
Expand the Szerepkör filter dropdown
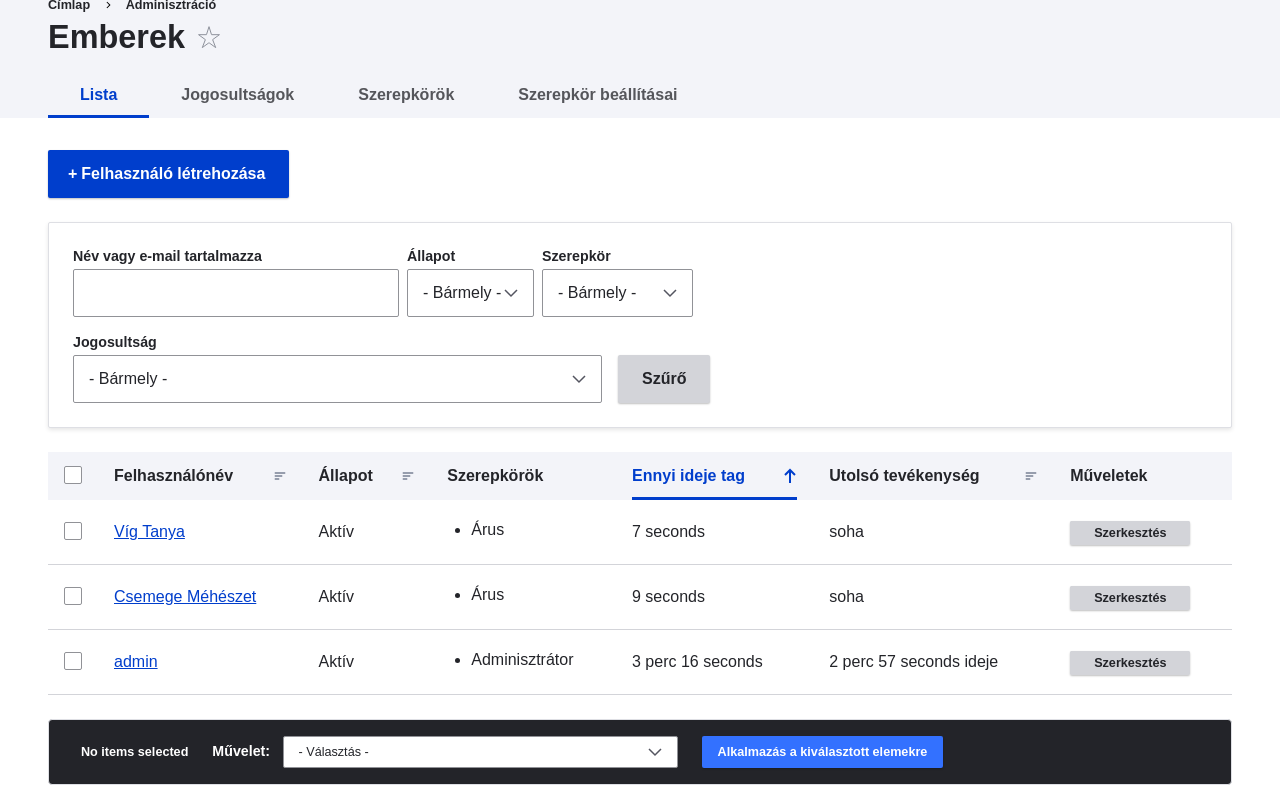[x=617, y=293]
